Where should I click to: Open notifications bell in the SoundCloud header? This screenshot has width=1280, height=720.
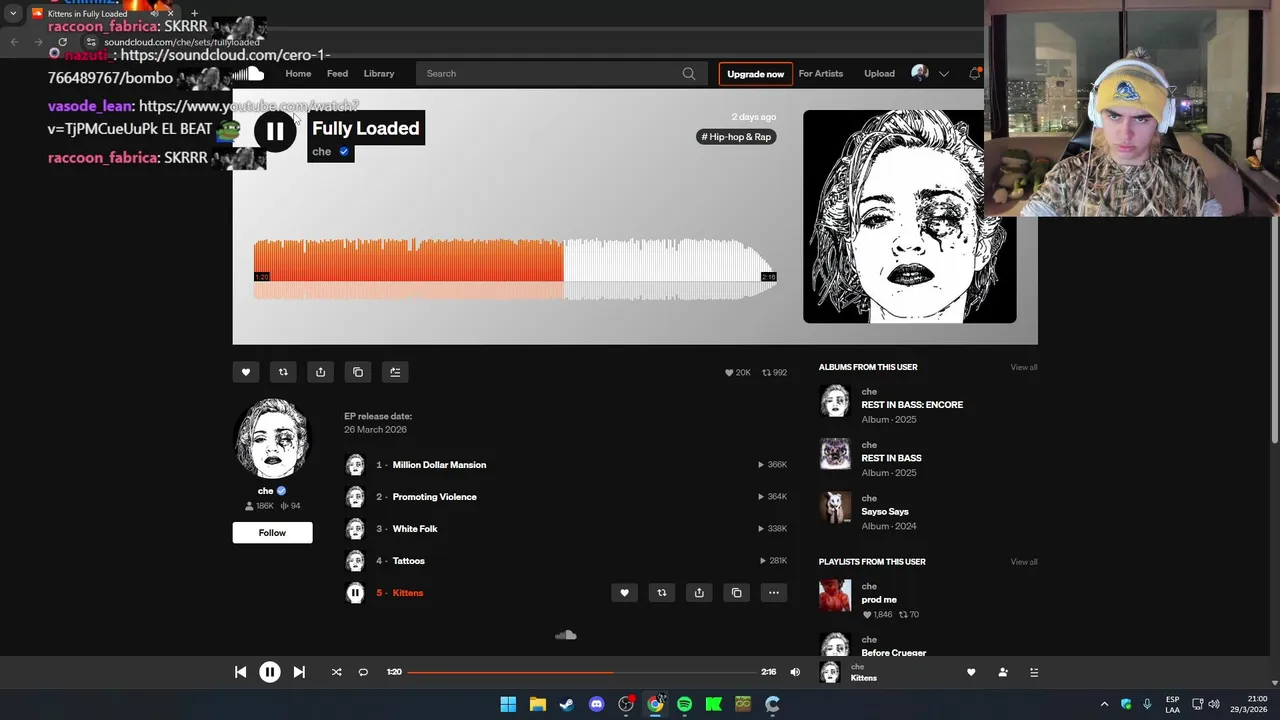point(975,74)
